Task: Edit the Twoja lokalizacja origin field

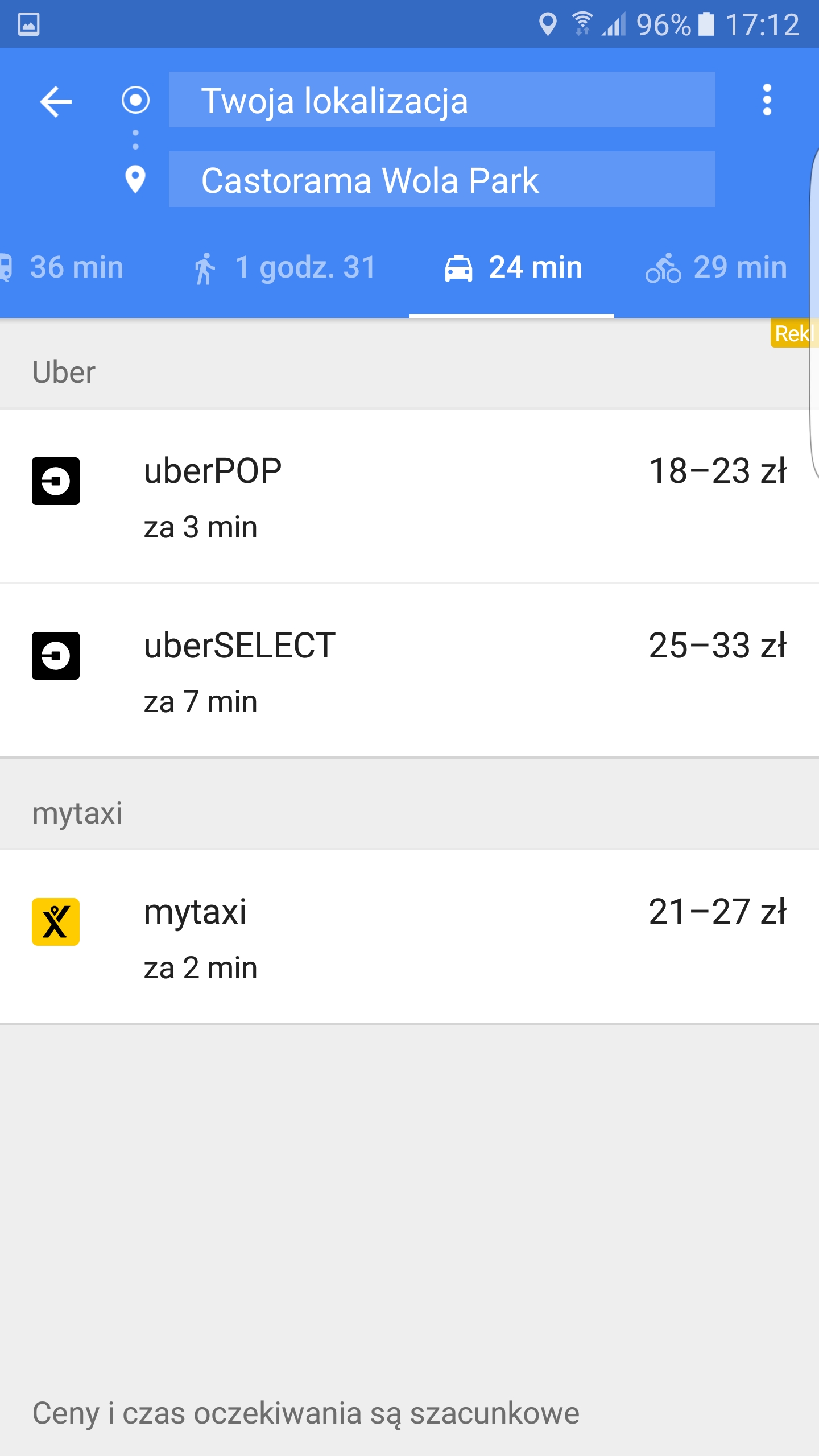Action: (x=441, y=100)
